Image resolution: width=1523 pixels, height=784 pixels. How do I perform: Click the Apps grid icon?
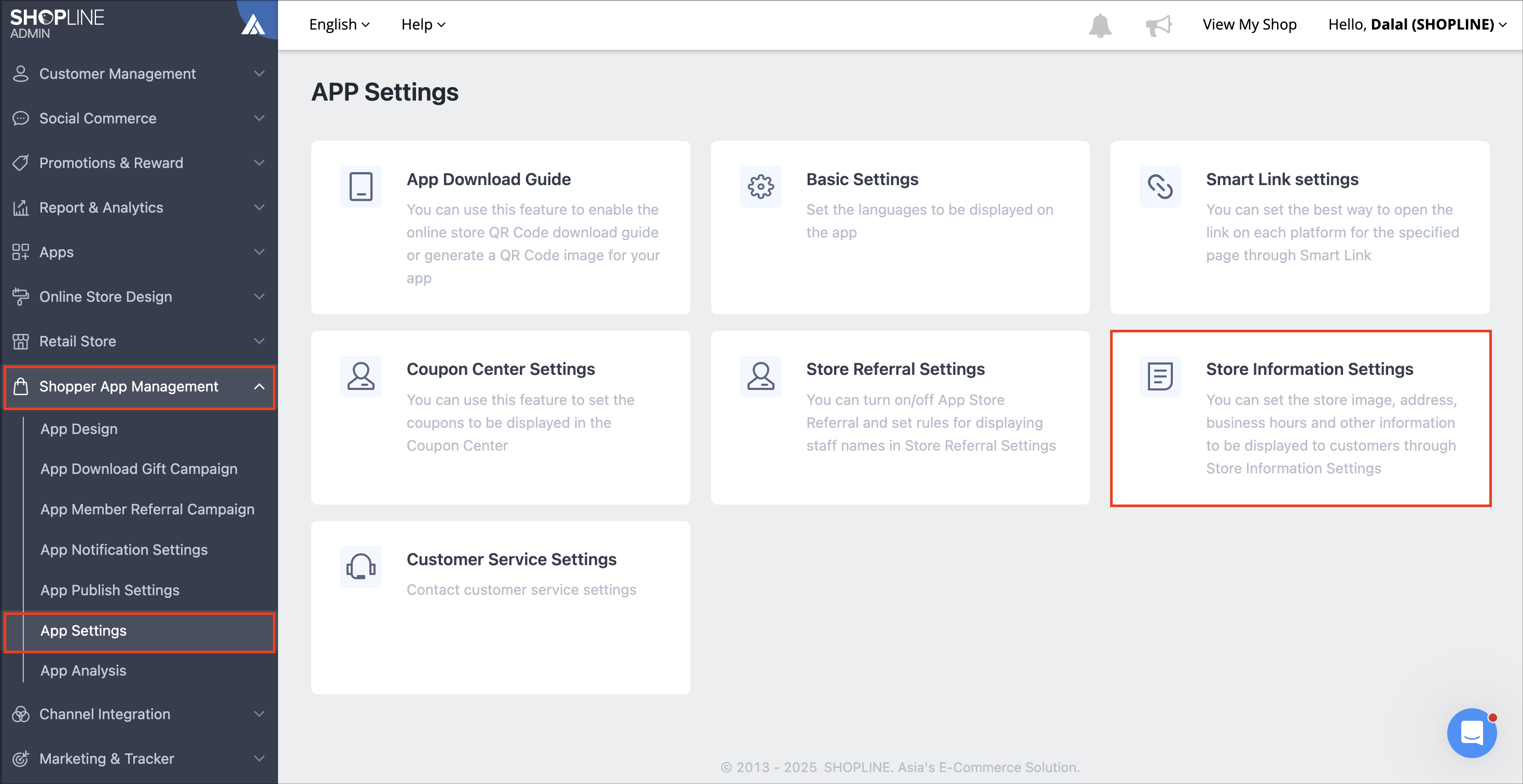[x=21, y=251]
